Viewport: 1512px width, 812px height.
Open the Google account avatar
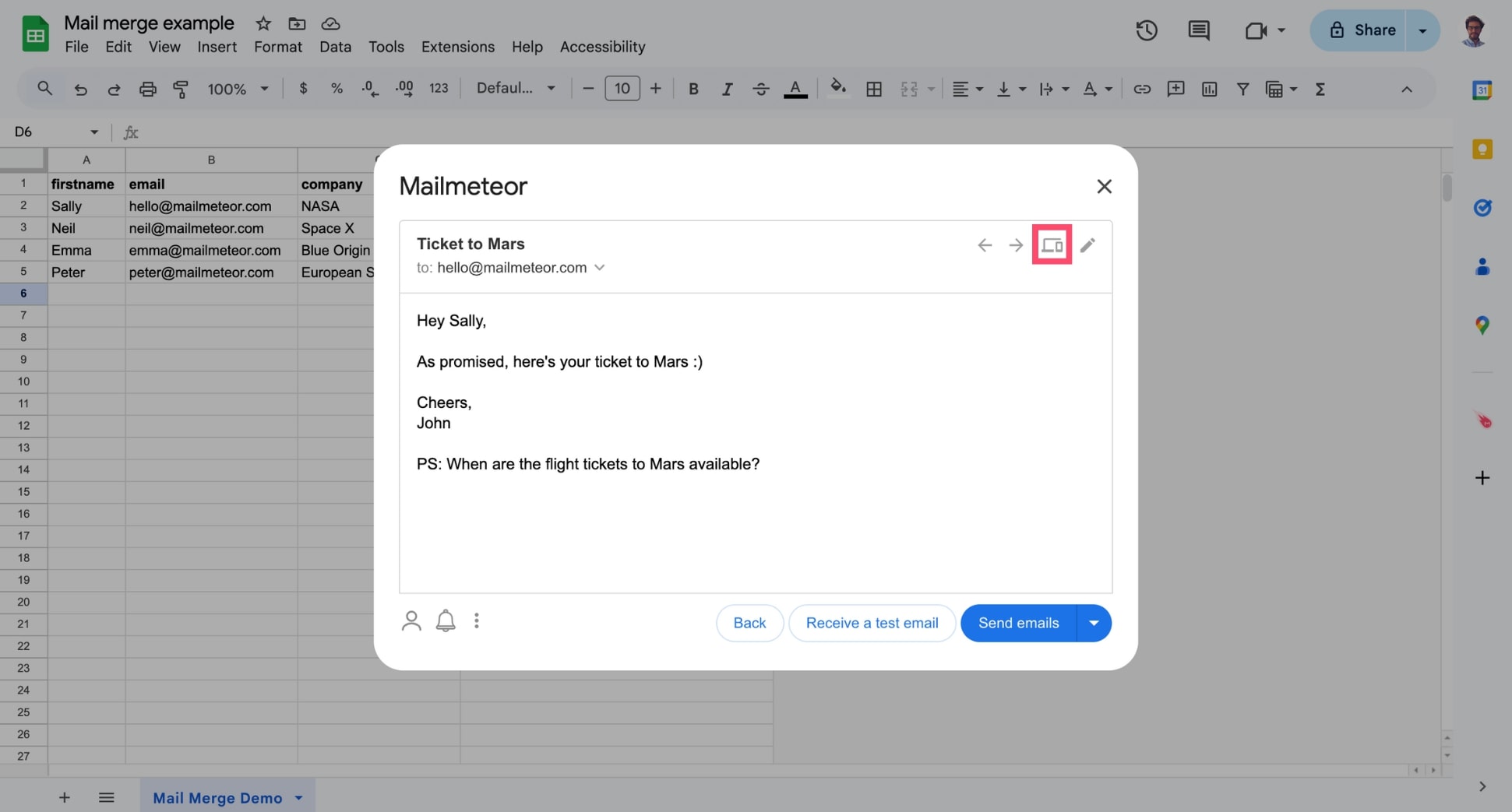coord(1473,30)
